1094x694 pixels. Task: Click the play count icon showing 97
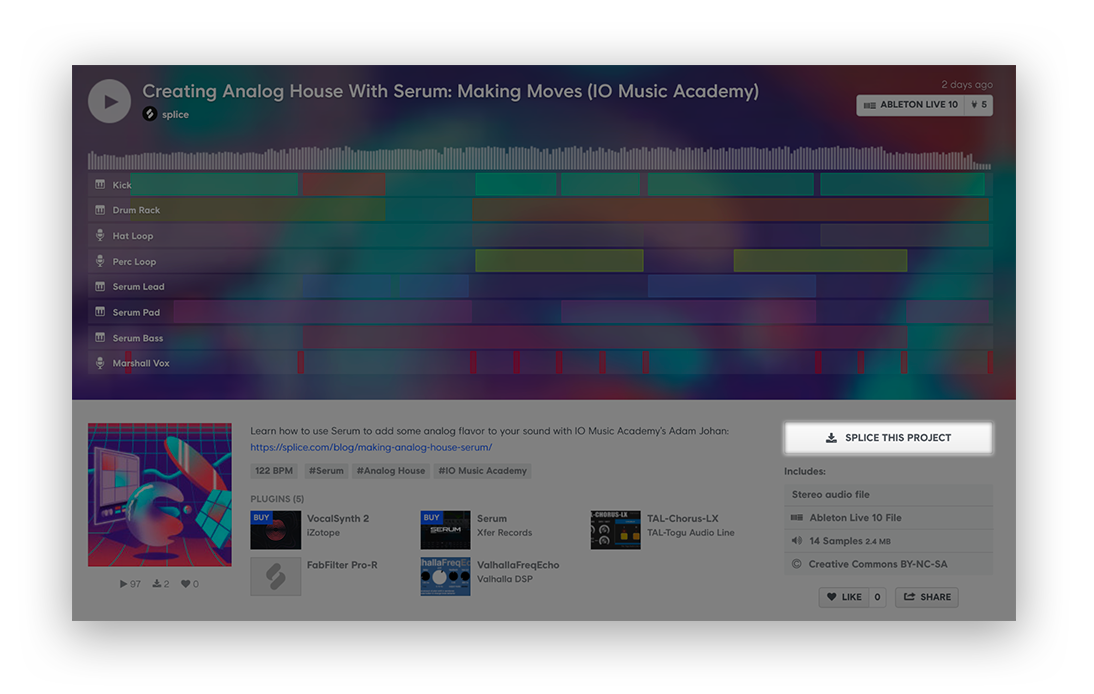click(123, 584)
